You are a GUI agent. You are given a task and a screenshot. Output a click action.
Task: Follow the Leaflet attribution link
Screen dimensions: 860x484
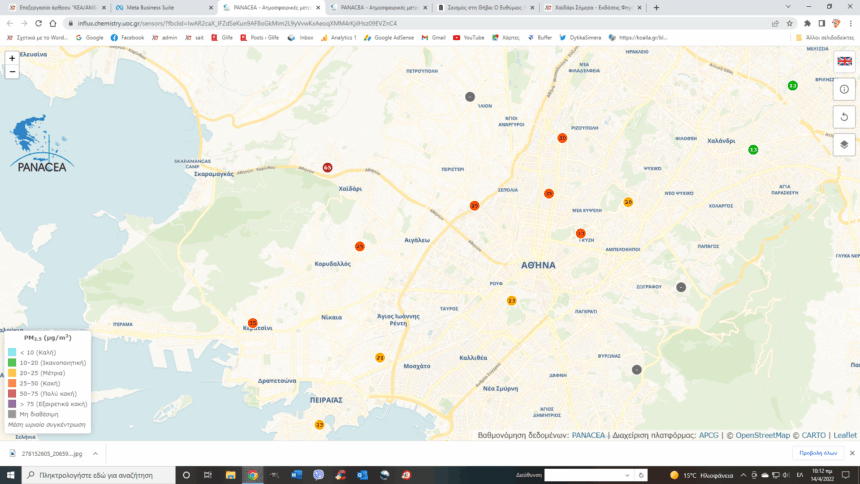[845, 435]
